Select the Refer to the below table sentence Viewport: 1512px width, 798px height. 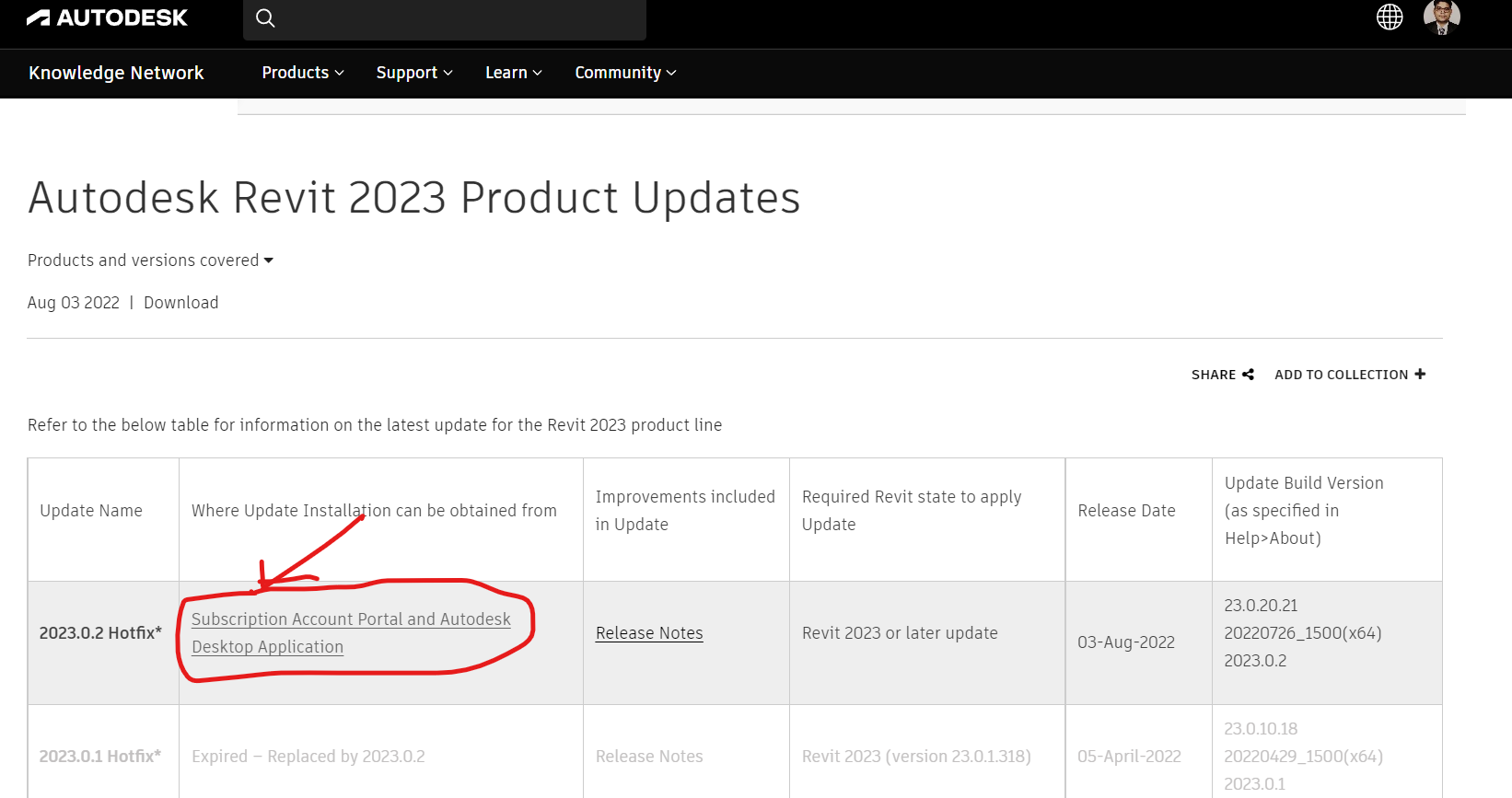pyautogui.click(x=375, y=425)
